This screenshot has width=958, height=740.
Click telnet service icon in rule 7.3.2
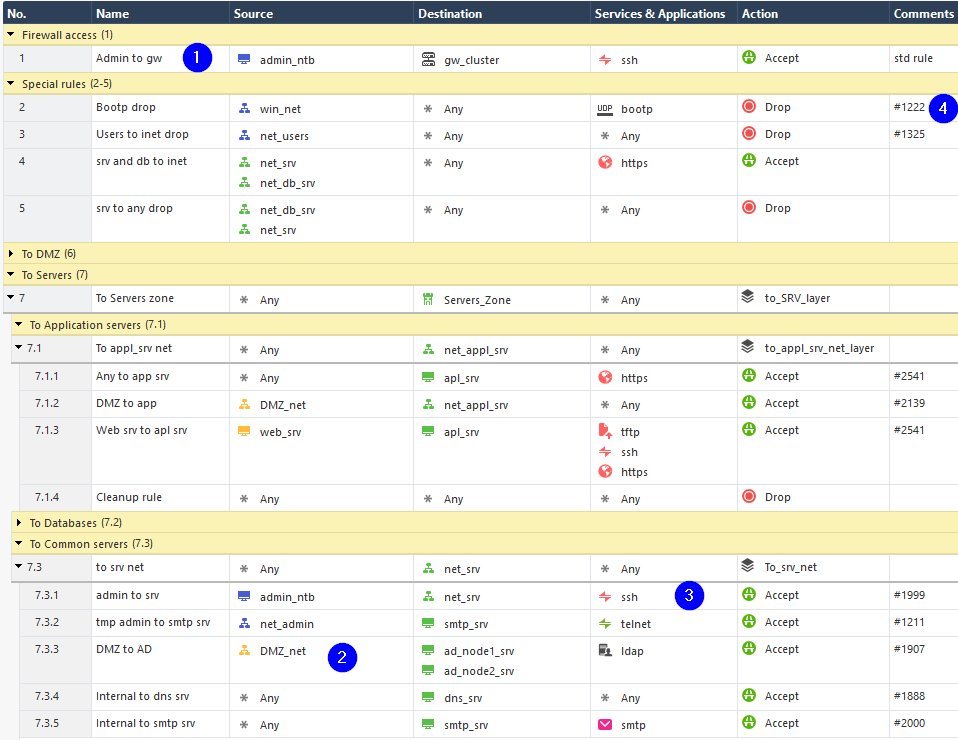(x=605, y=623)
